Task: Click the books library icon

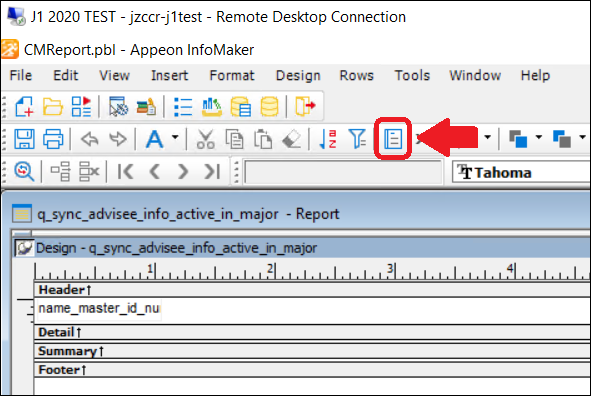Action: 146,106
